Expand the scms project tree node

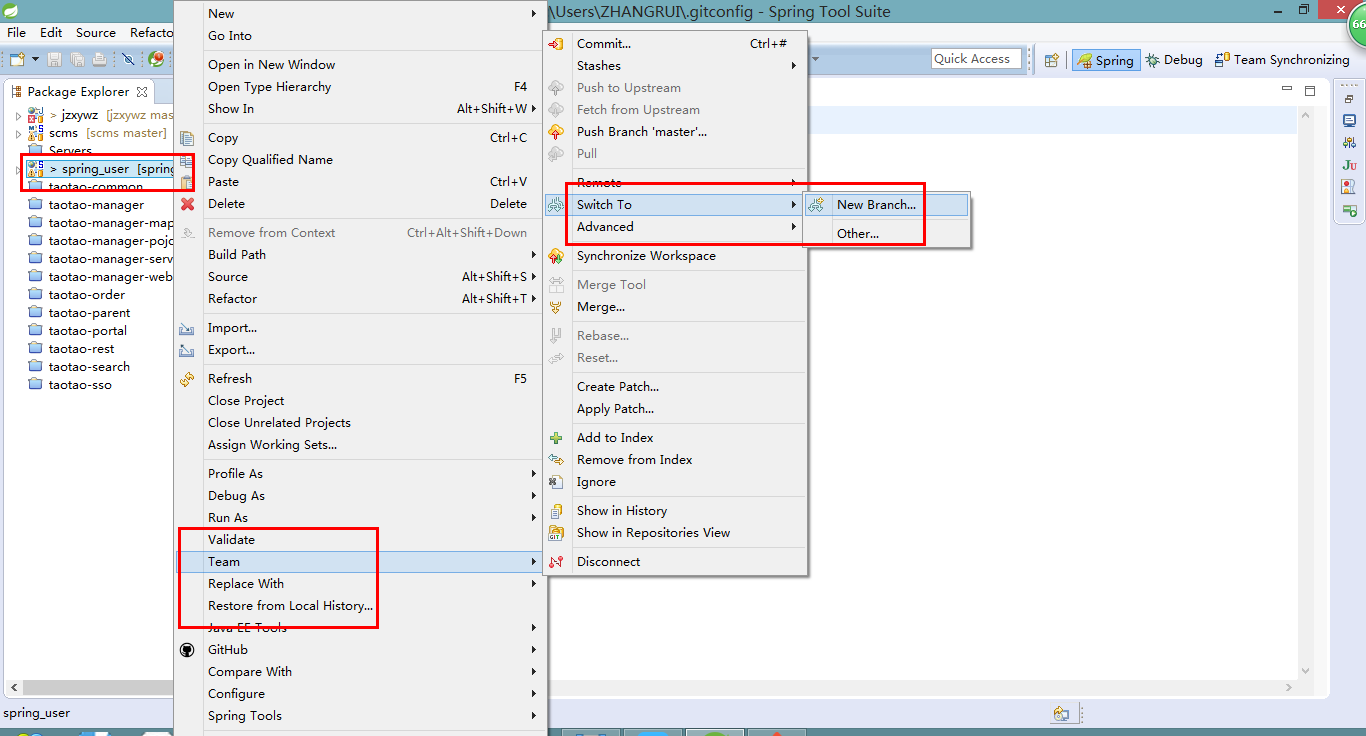coord(18,134)
